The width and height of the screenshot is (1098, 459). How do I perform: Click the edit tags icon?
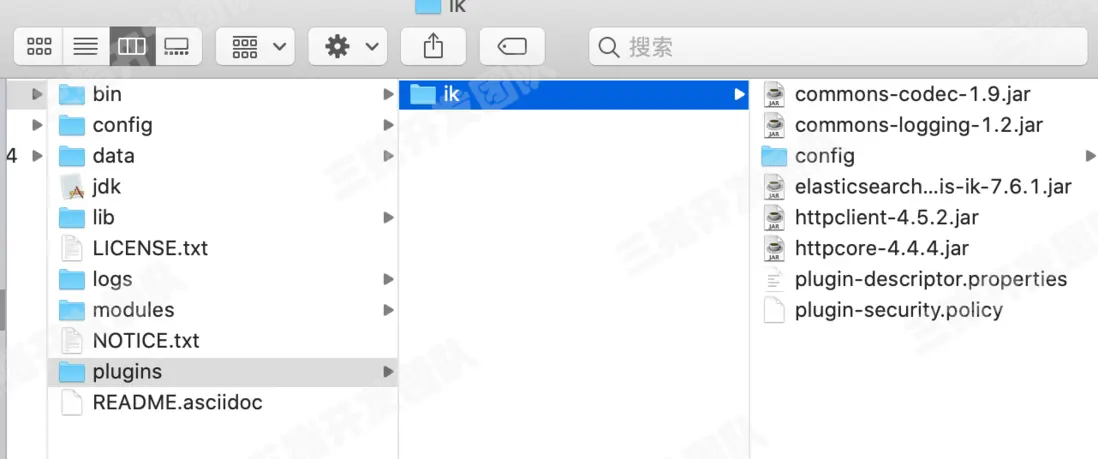pyautogui.click(x=512, y=47)
